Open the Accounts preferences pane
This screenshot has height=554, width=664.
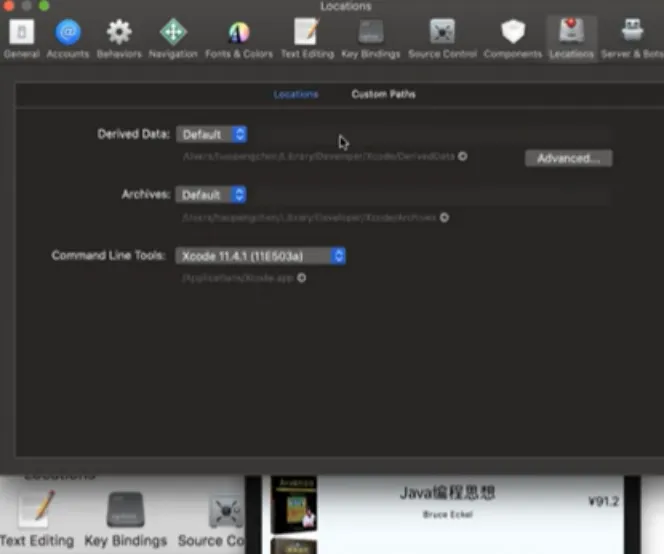tap(68, 39)
